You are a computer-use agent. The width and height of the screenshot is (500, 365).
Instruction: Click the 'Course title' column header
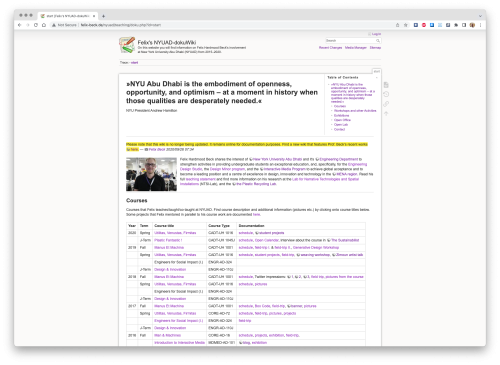point(164,226)
